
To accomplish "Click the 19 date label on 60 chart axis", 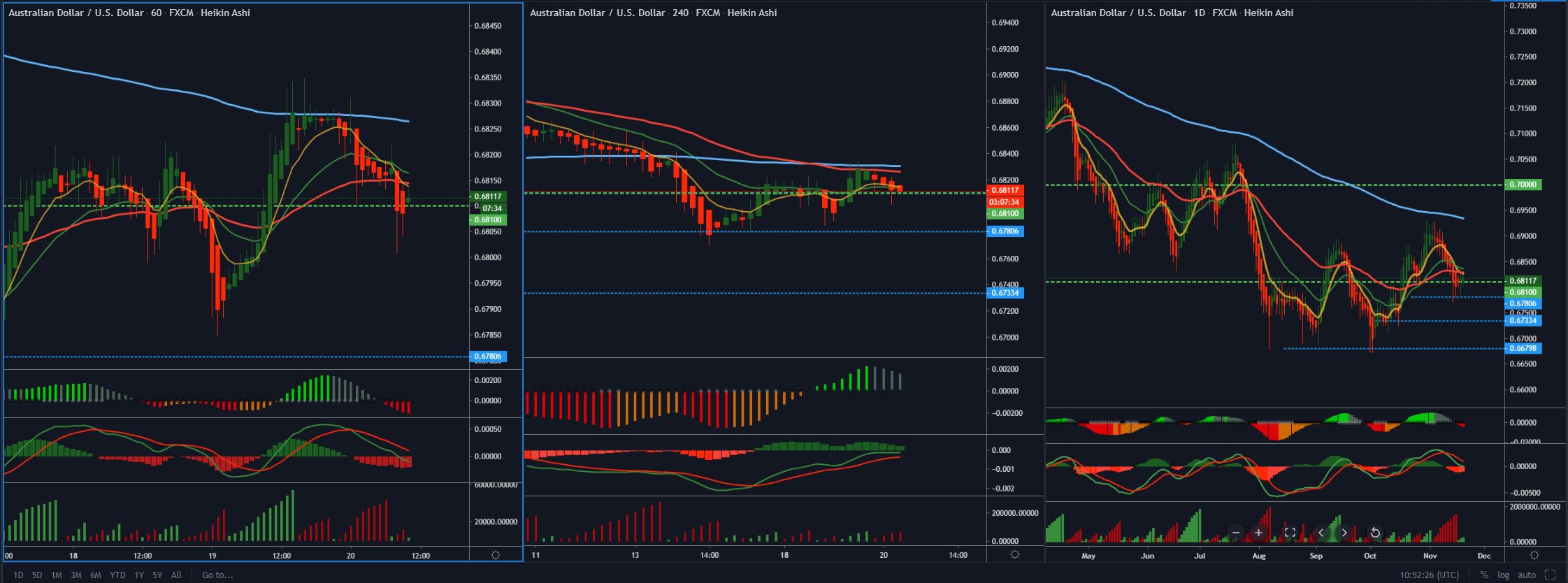I will click(x=213, y=556).
